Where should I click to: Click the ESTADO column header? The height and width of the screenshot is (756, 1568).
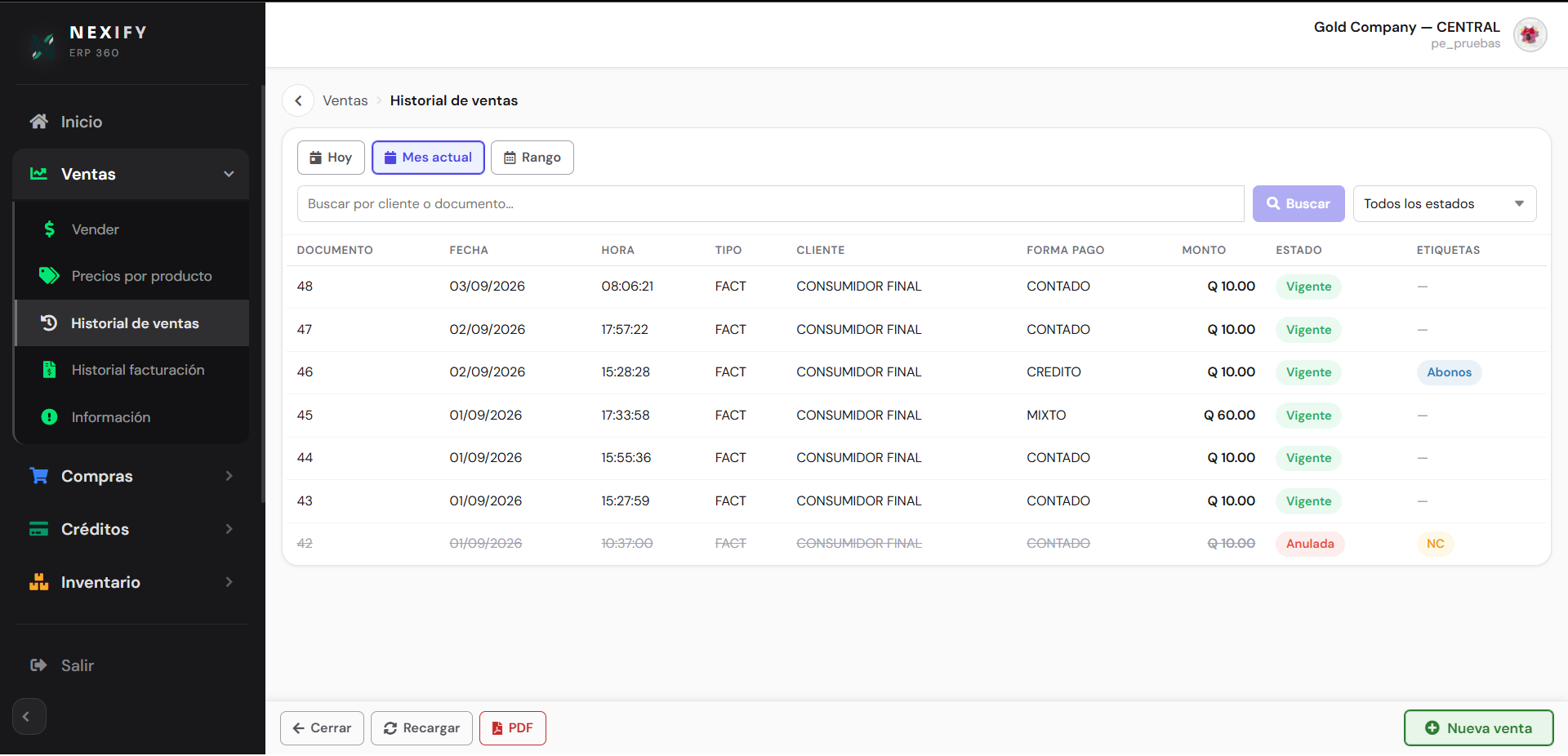pyautogui.click(x=1298, y=250)
